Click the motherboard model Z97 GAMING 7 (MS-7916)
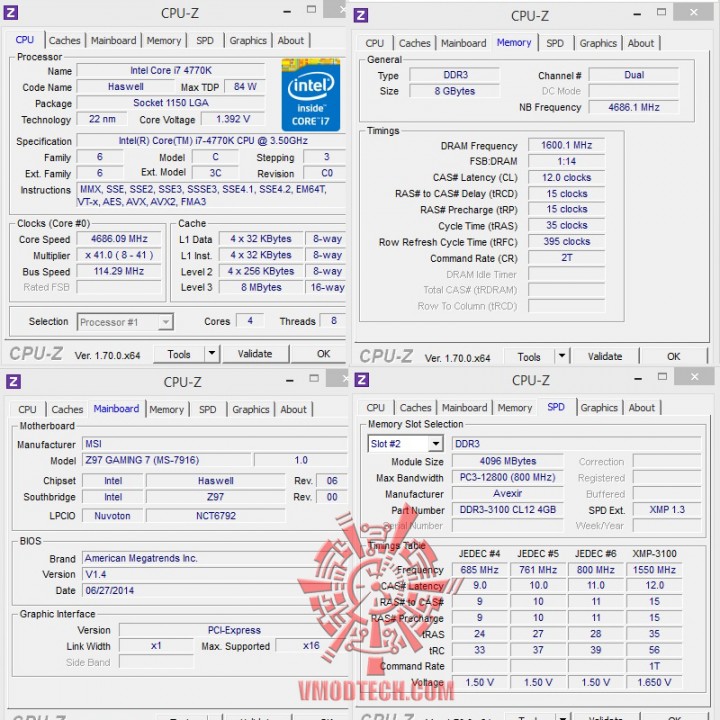The image size is (720, 720). click(x=167, y=460)
